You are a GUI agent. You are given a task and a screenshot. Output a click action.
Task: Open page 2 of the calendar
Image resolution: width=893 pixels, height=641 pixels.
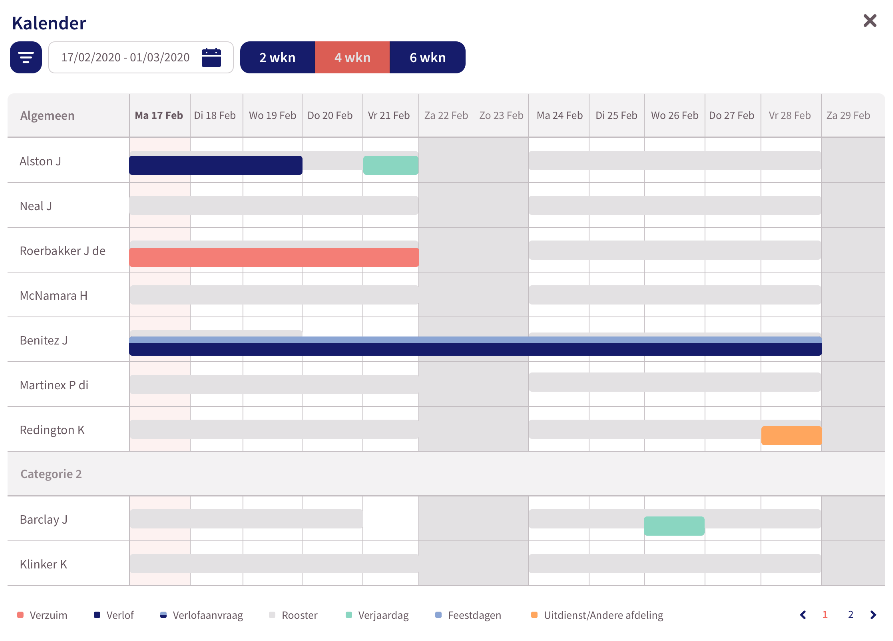pyautogui.click(x=850, y=615)
